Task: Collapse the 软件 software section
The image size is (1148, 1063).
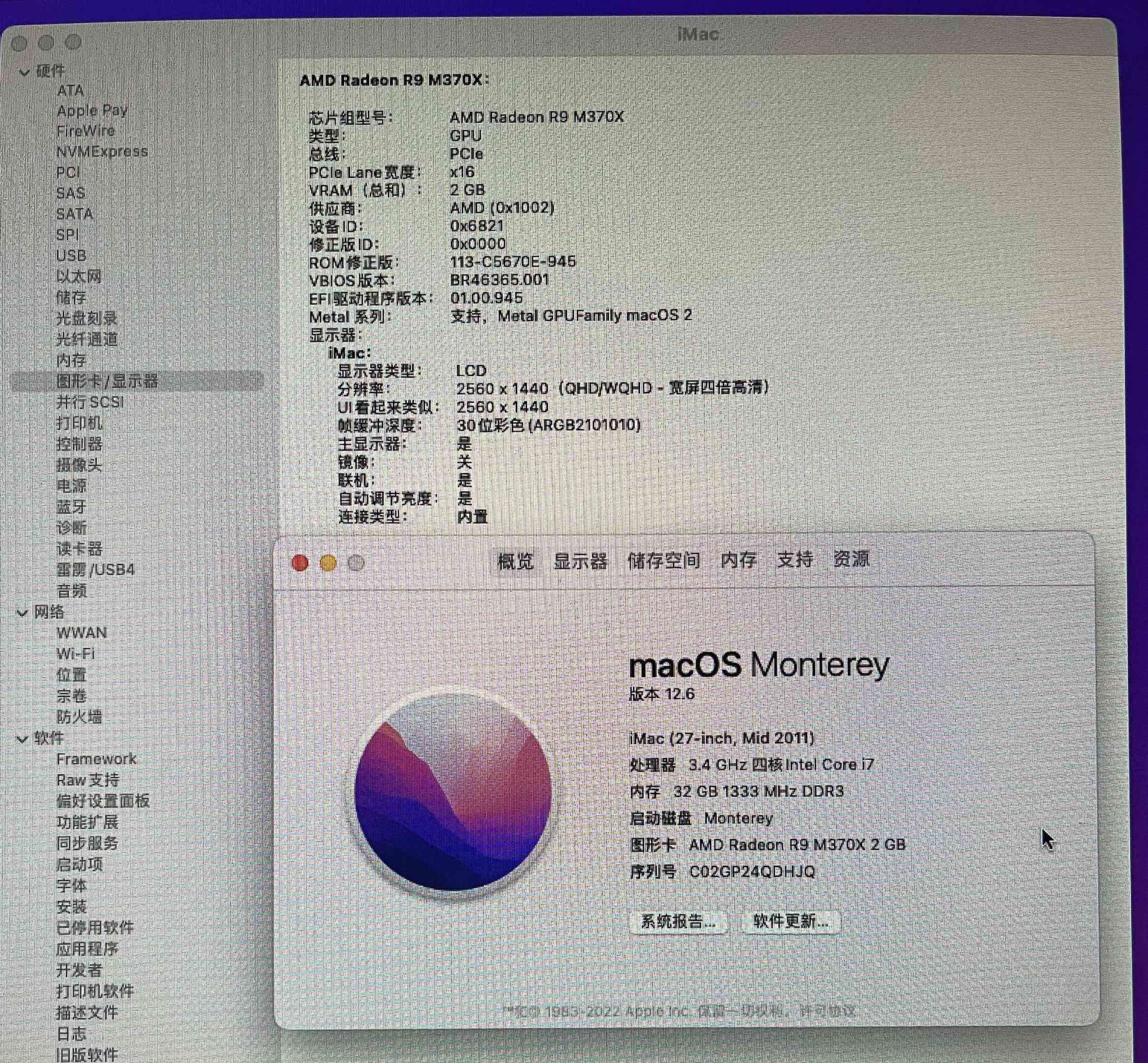Action: (22, 739)
